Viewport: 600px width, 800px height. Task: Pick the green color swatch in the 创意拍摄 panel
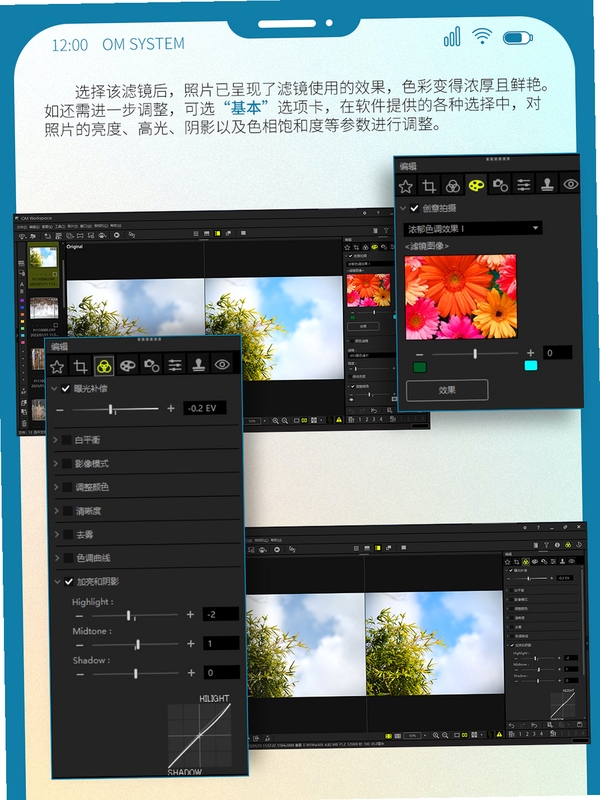pyautogui.click(x=419, y=367)
